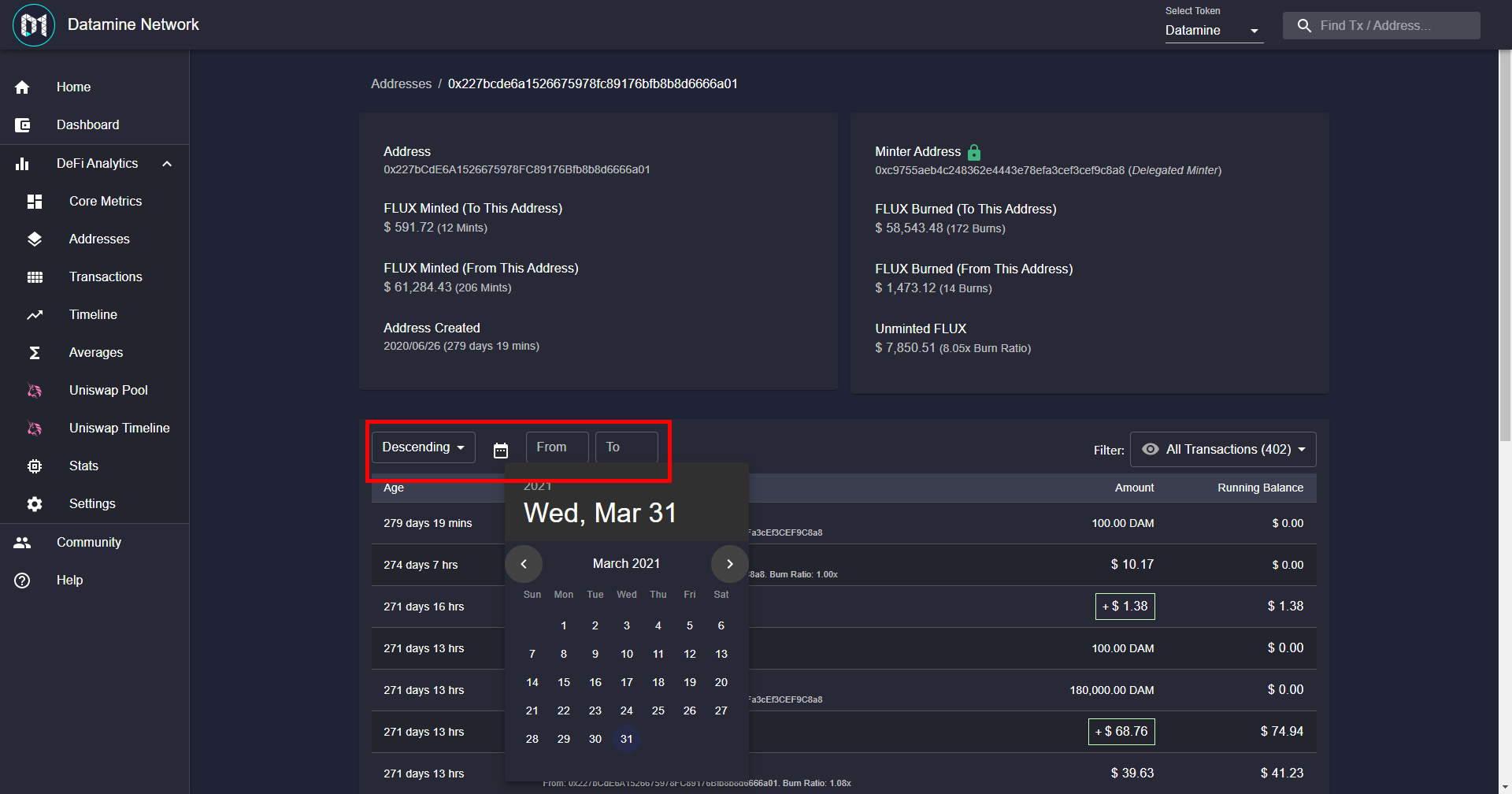Select year 2021 in date picker header
This screenshot has width=1512, height=794.
coord(538,486)
